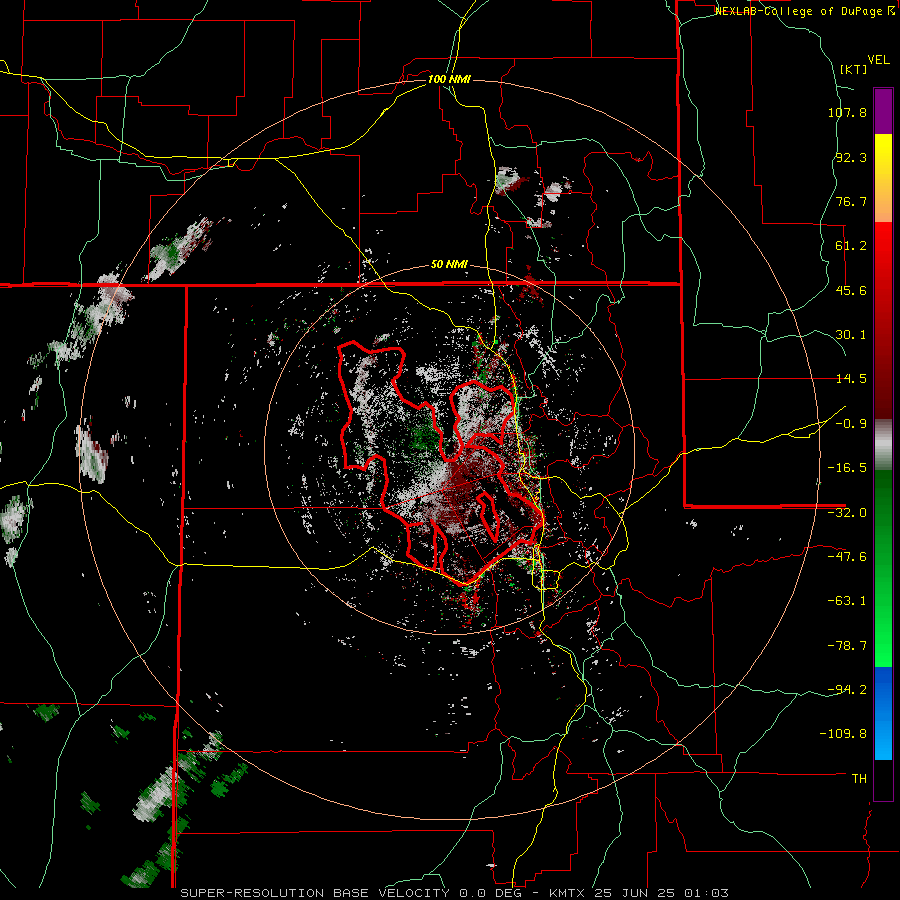The width and height of the screenshot is (900, 900).
Task: Click the -109.8 velocity scale value
Action: tap(843, 734)
